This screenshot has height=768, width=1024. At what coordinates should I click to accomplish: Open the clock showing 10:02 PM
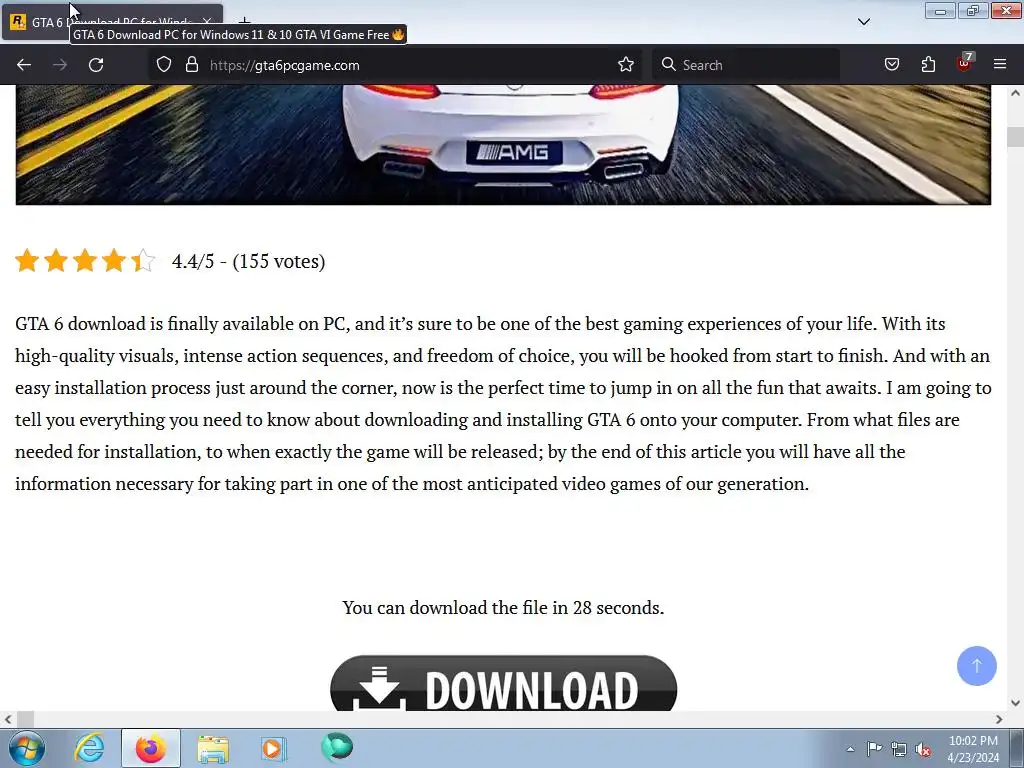[x=973, y=748]
